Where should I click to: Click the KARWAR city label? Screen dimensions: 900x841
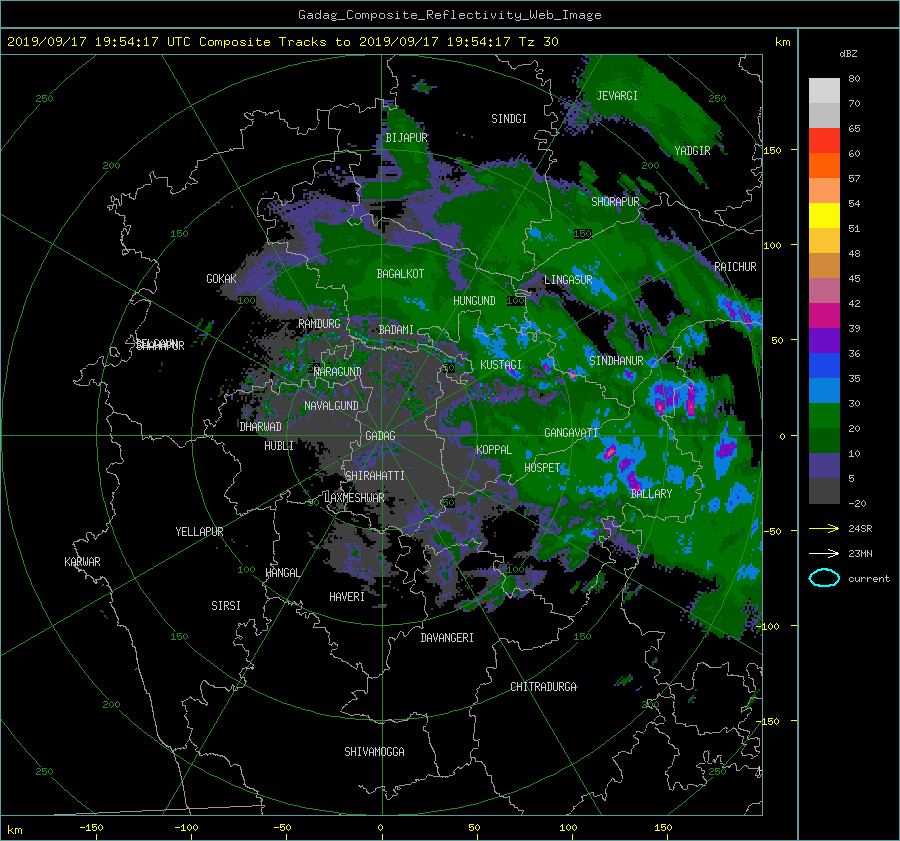82,562
